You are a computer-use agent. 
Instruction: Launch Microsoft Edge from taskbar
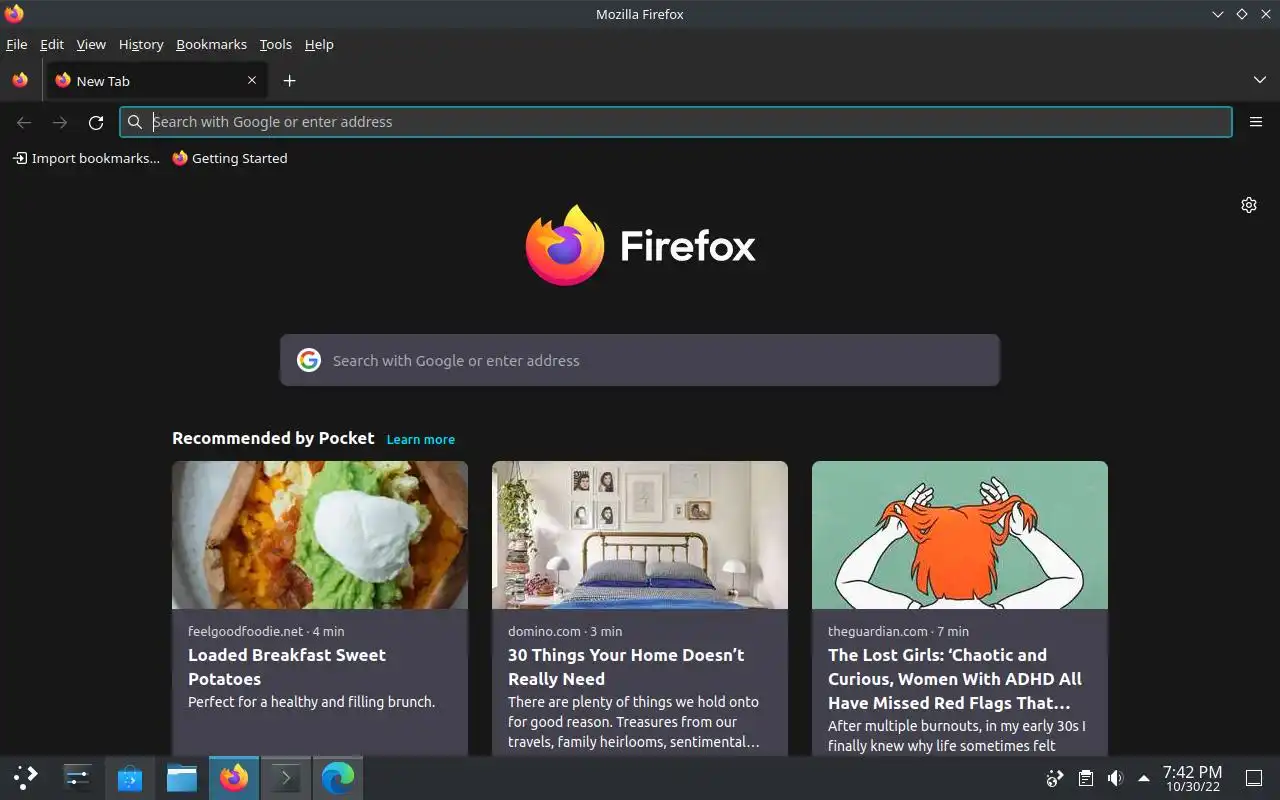tap(338, 777)
